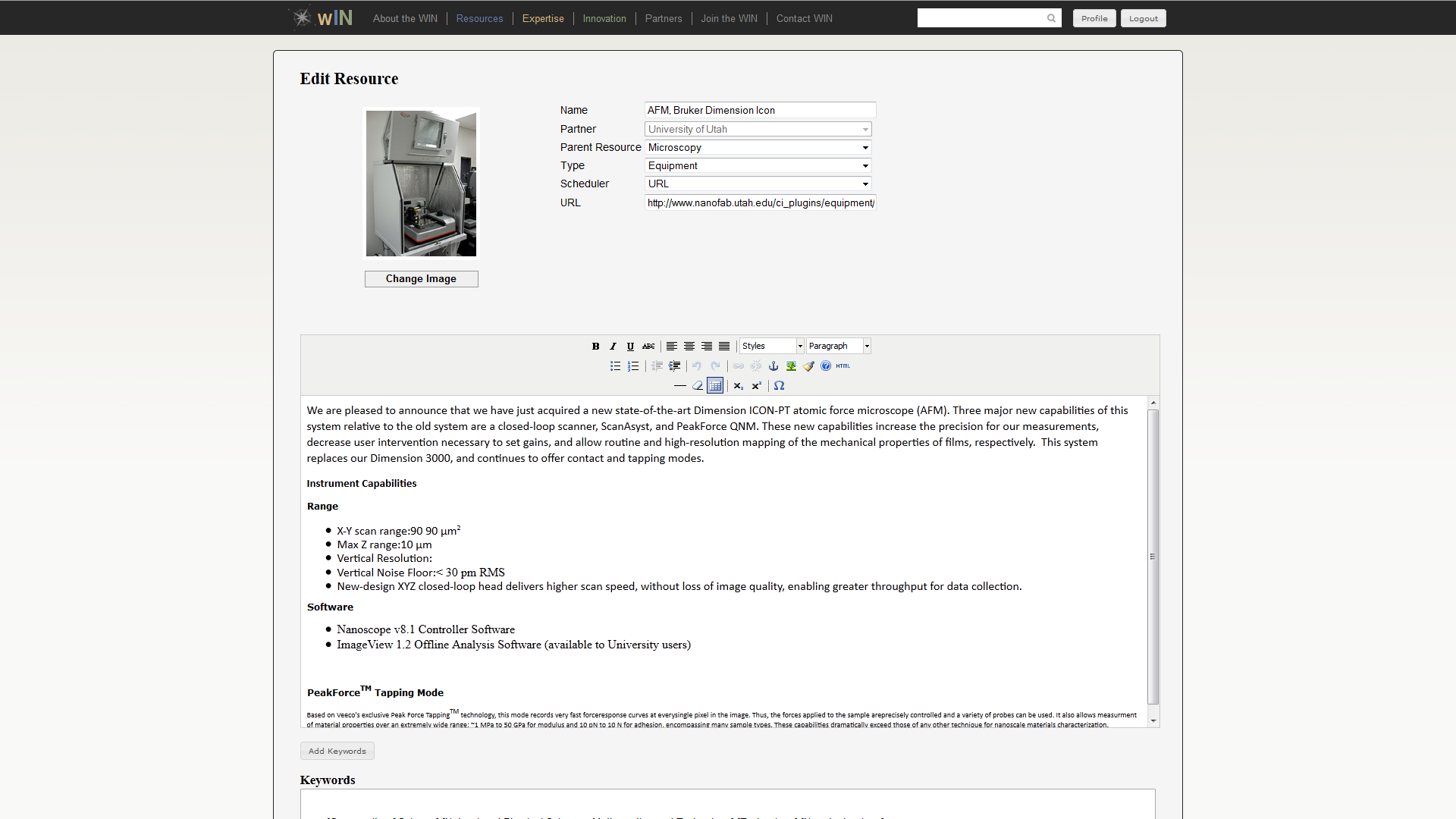Viewport: 1456px width, 819px height.
Task: Click the Name field with AFM, Bruker Dimension Icon
Action: tap(760, 111)
